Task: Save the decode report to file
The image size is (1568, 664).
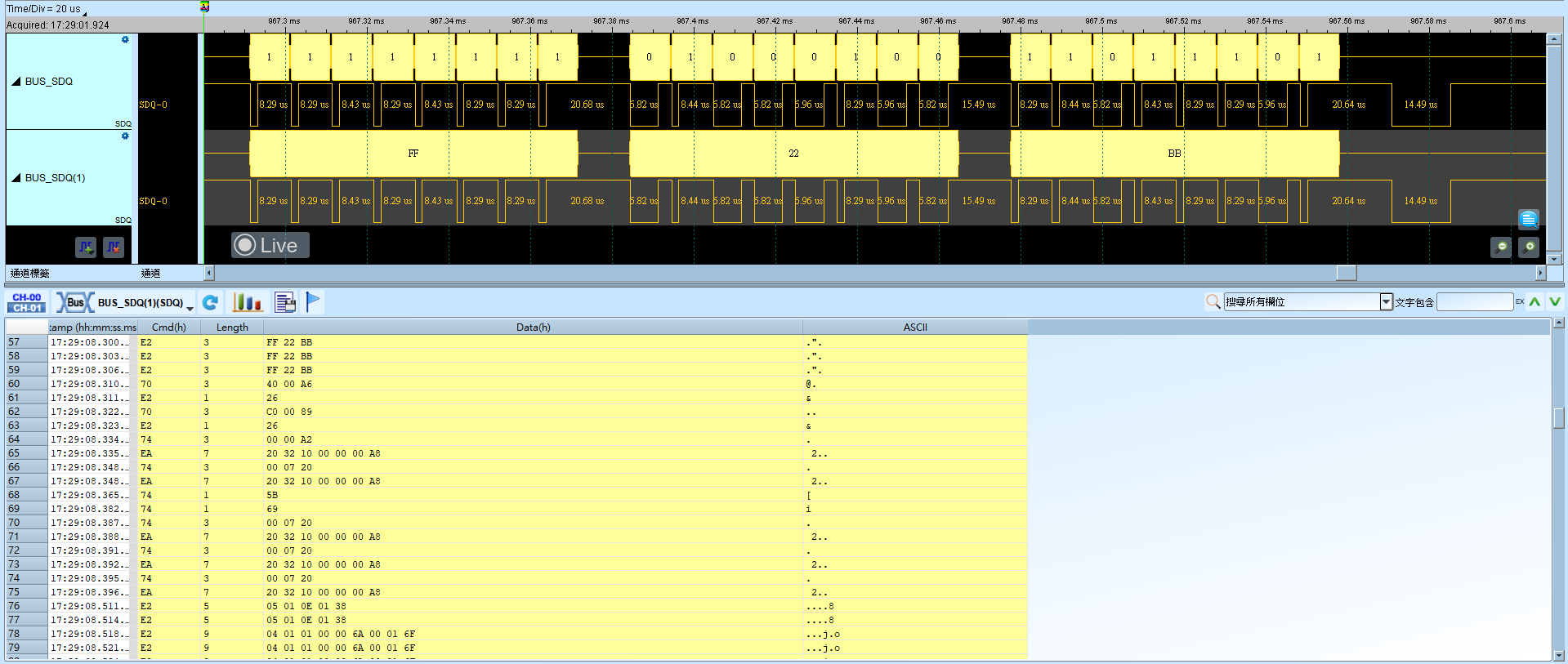Action: pos(285,303)
